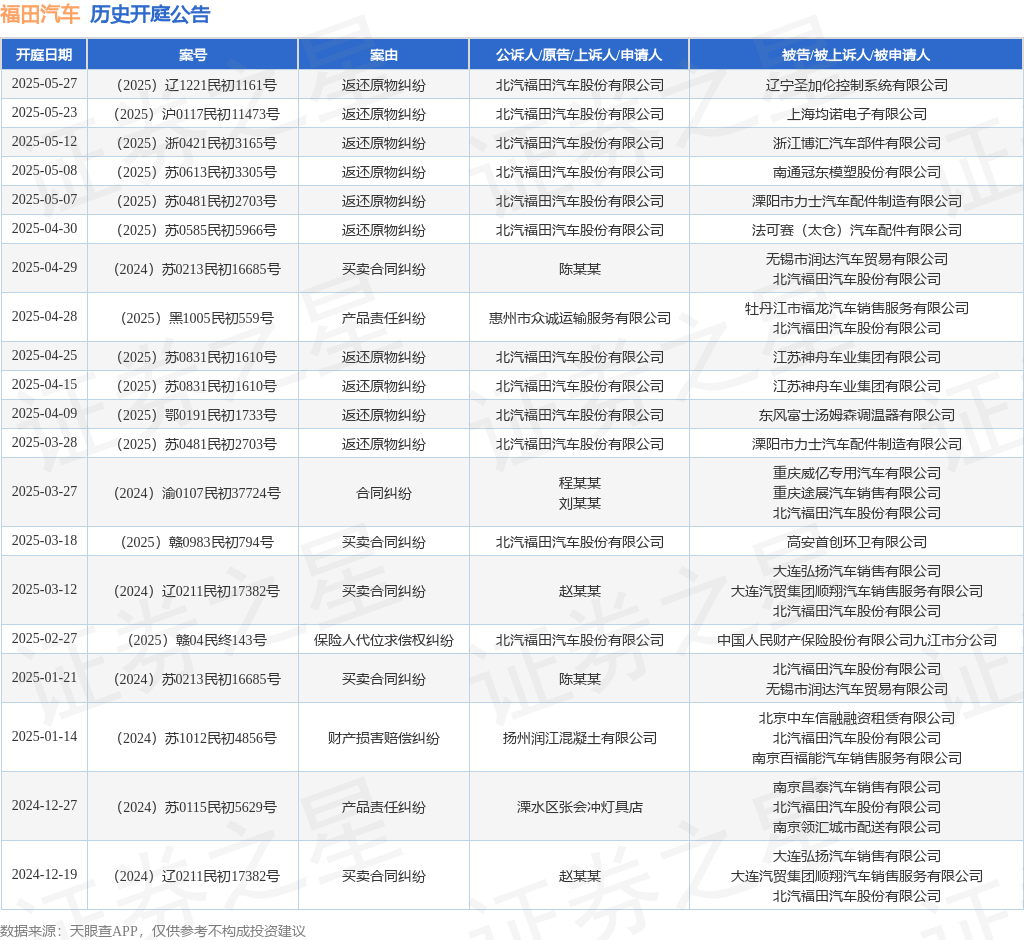Click plaintiff 扬州润江混凝土有限公司
The width and height of the screenshot is (1024, 940).
[x=579, y=738]
